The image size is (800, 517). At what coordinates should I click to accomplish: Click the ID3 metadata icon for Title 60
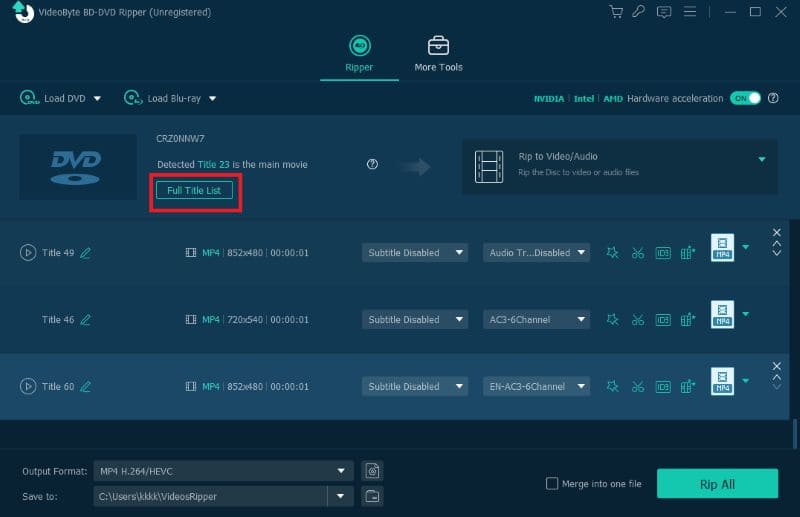click(662, 387)
